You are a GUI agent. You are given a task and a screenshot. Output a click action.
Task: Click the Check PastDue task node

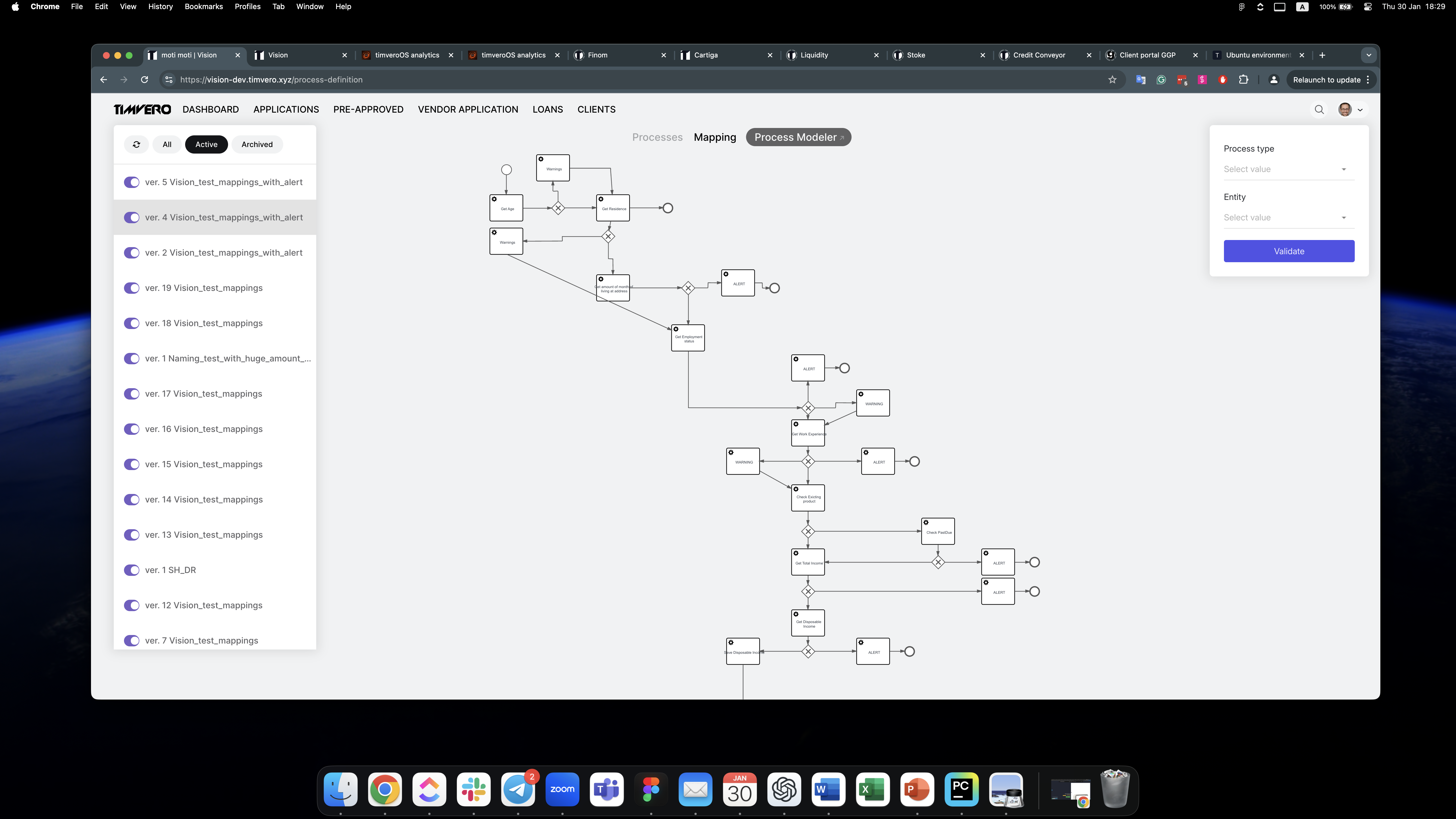click(938, 532)
